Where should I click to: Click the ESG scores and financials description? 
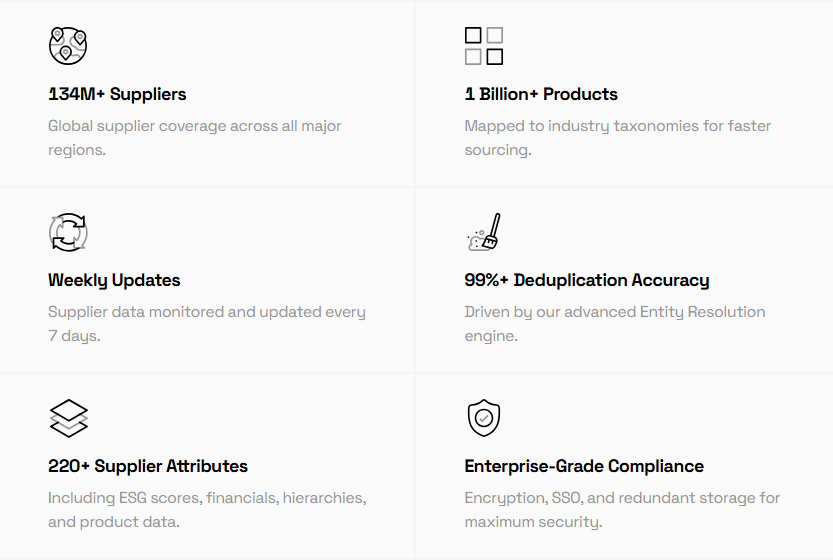pyautogui.click(x=207, y=510)
